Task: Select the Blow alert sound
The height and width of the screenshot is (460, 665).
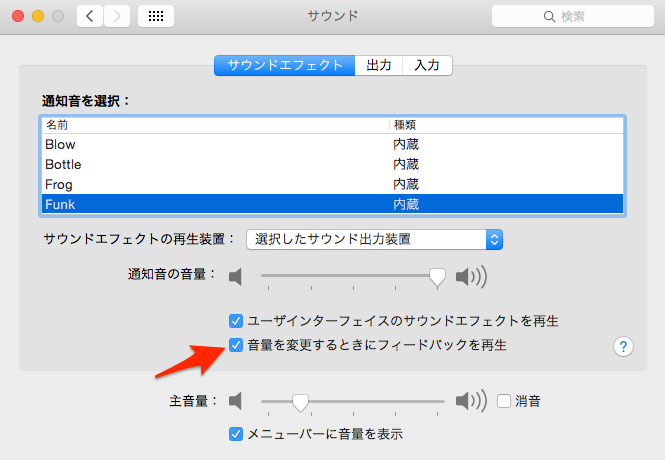Action: coord(332,145)
